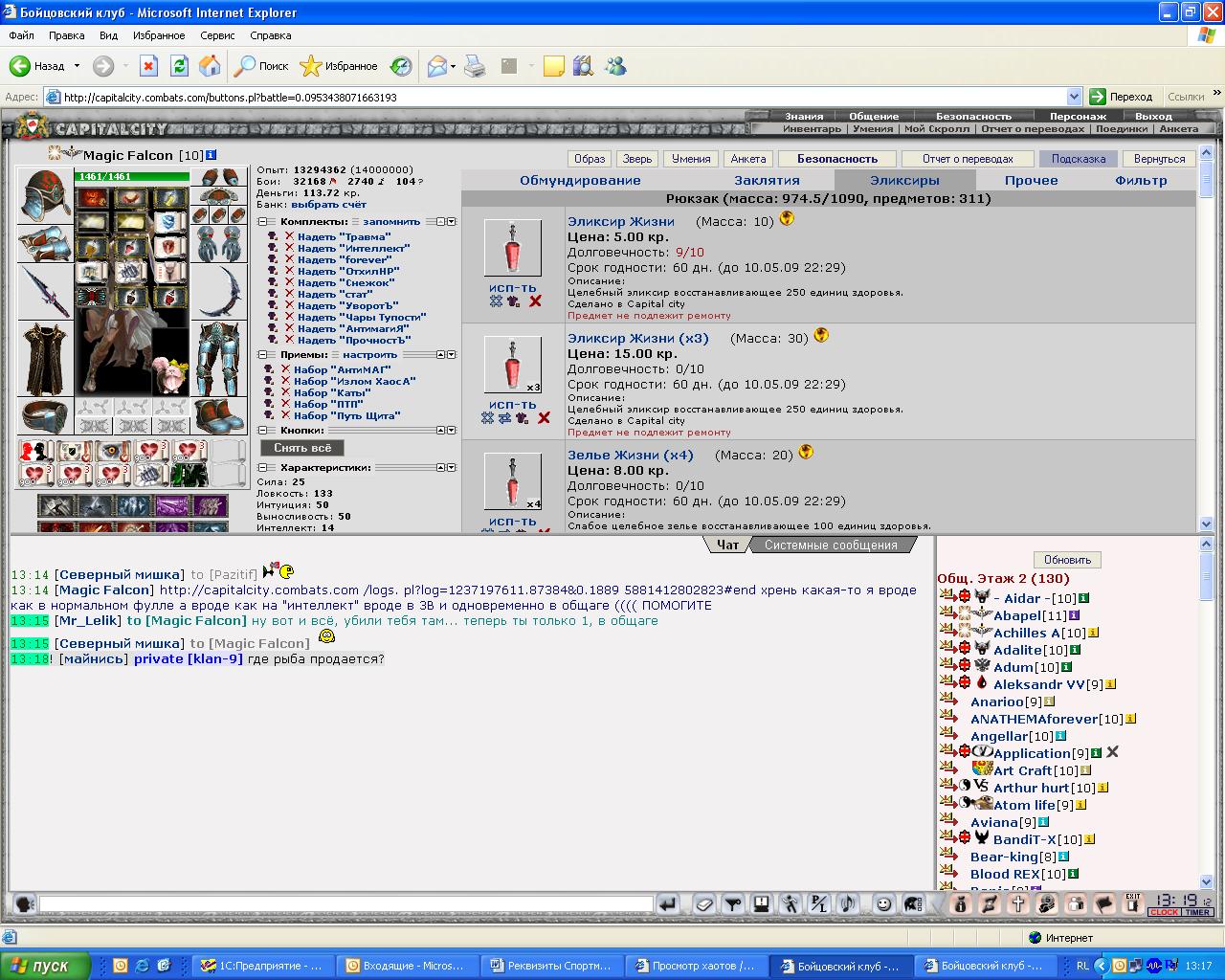1225x980 pixels.
Task: Collapse the Приемы section
Action: point(262,354)
